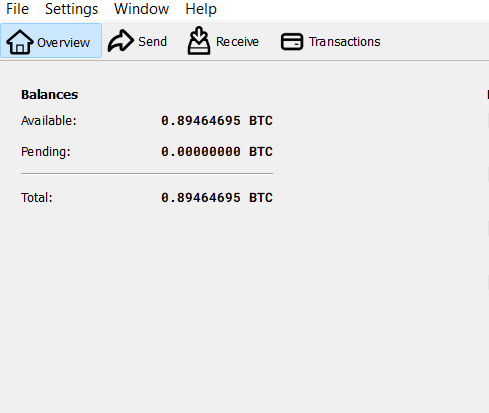Click the Total balance amount
This screenshot has height=413, width=489.
[x=217, y=198]
